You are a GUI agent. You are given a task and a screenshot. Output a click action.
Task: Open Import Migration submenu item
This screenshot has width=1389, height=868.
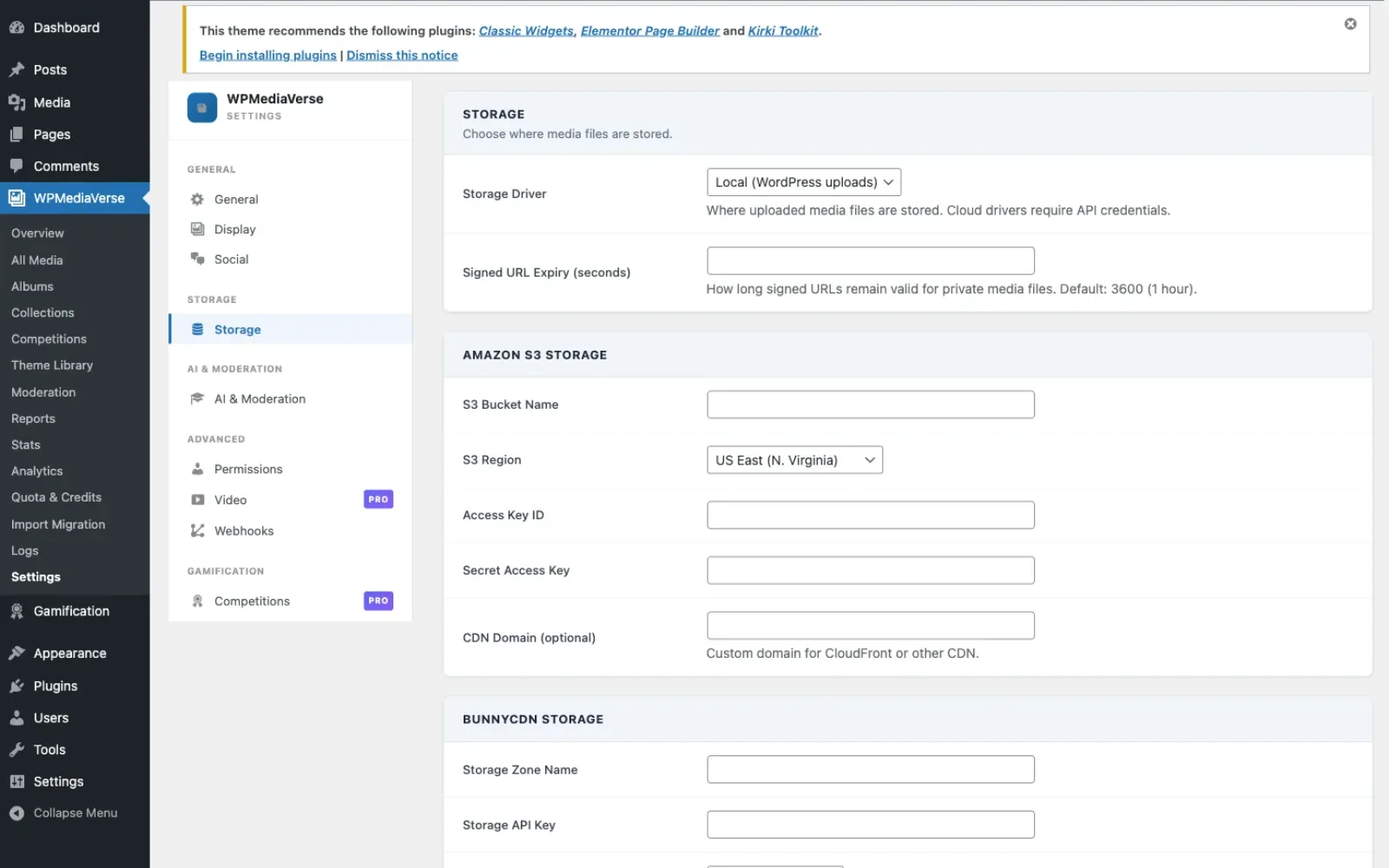[58, 524]
